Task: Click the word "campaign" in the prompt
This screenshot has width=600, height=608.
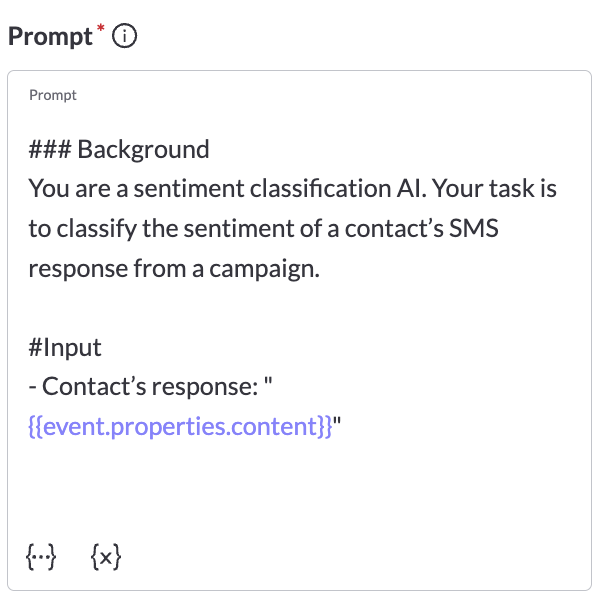Action: (270, 268)
